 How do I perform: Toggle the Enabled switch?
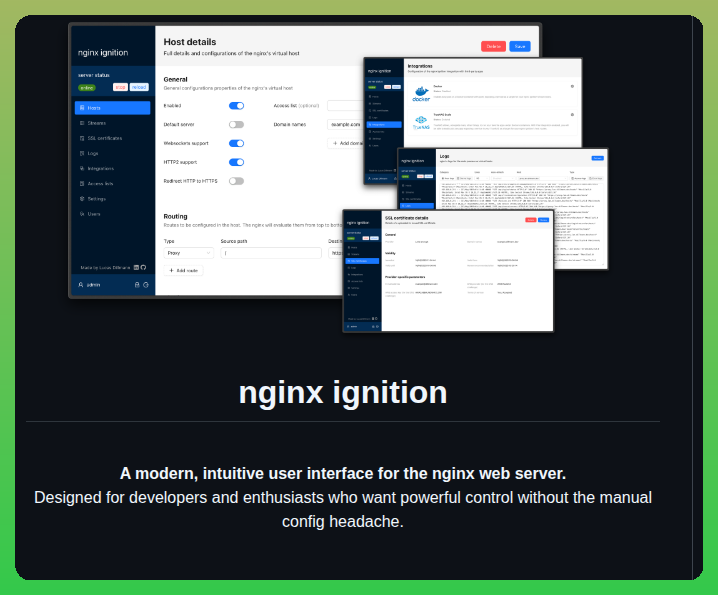click(237, 106)
